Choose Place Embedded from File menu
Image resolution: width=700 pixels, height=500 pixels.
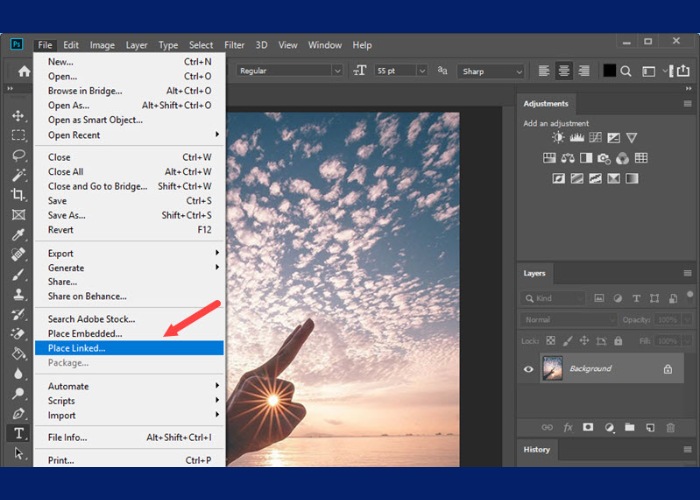click(129, 333)
